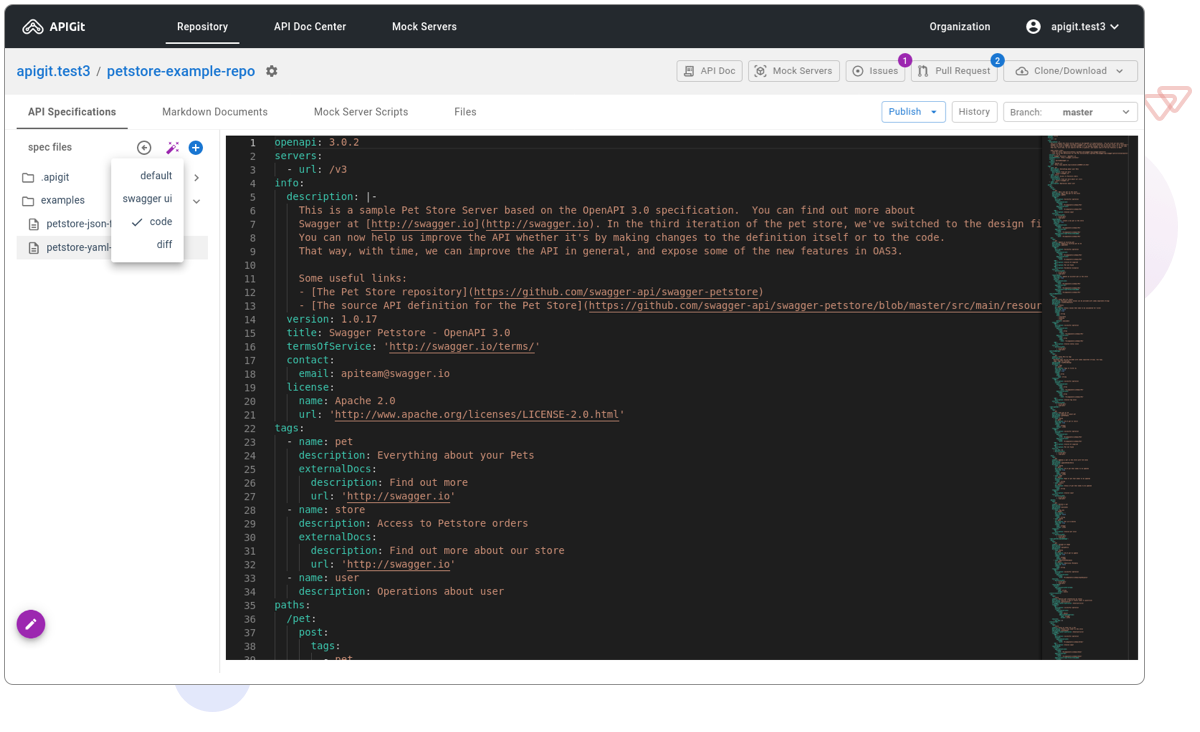Switch to Markdown Documents tab
Screen dimensions: 1200x732
point(215,112)
